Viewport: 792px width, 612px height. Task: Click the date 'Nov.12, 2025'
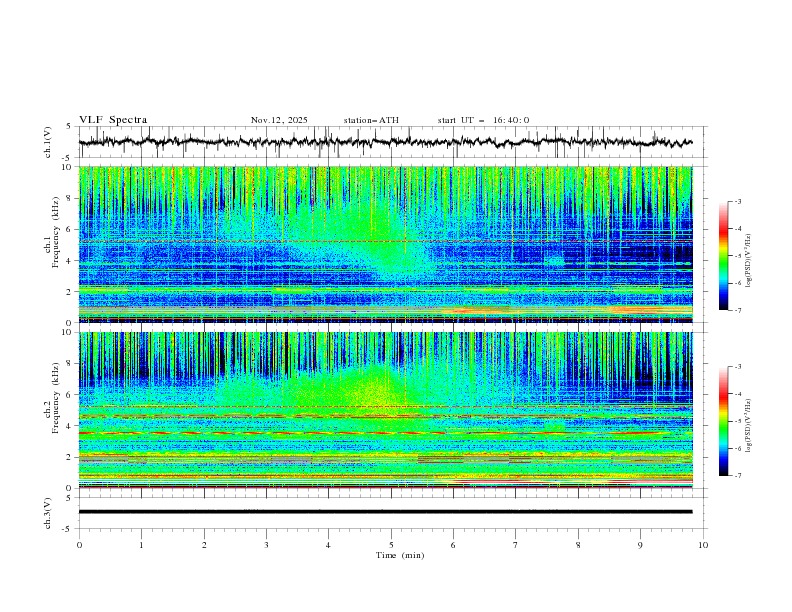279,120
